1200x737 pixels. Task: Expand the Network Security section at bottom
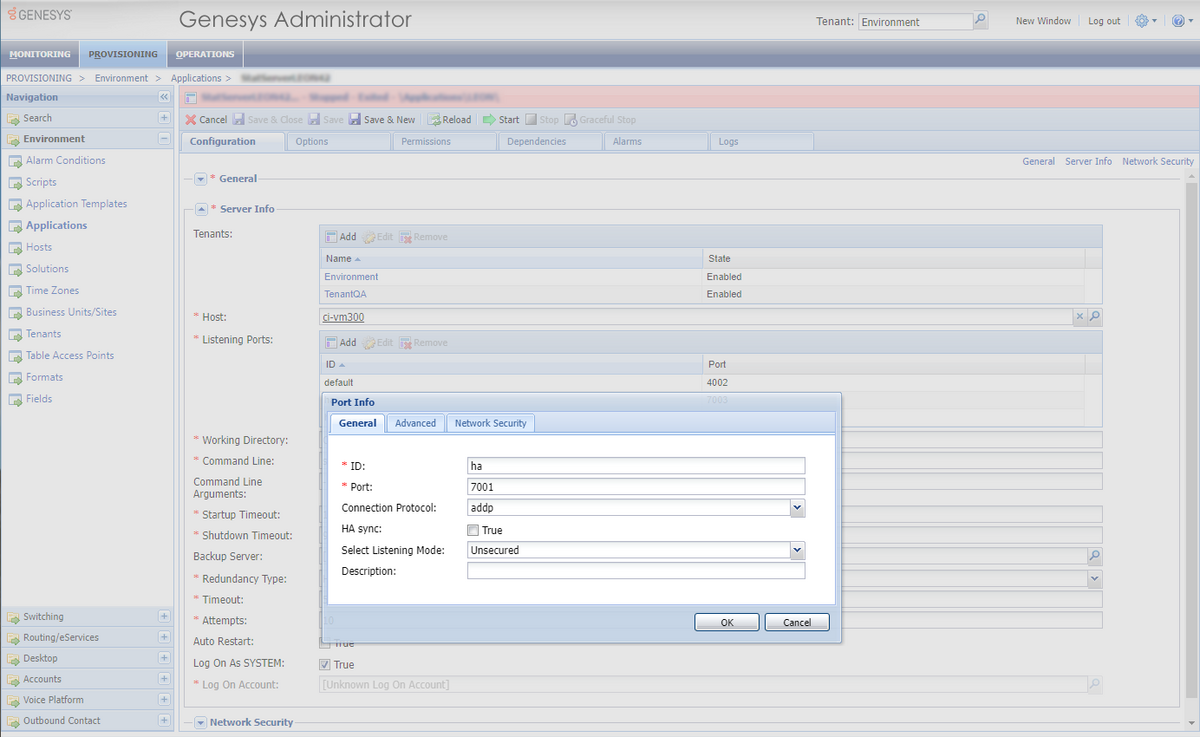[x=200, y=722]
